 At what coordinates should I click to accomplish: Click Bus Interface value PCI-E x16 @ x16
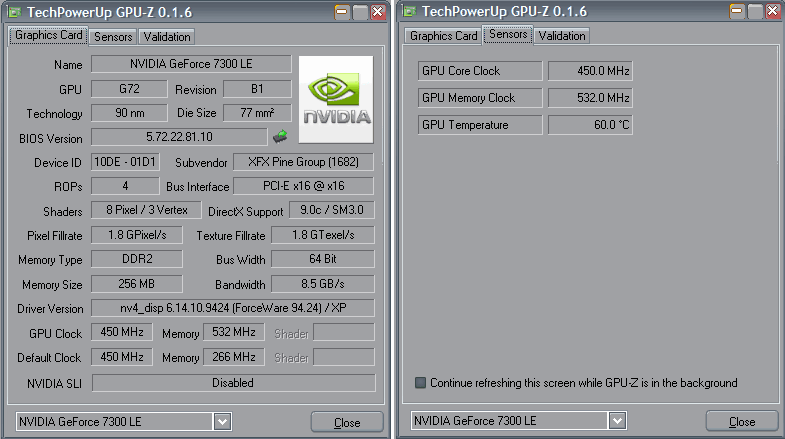[x=303, y=186]
